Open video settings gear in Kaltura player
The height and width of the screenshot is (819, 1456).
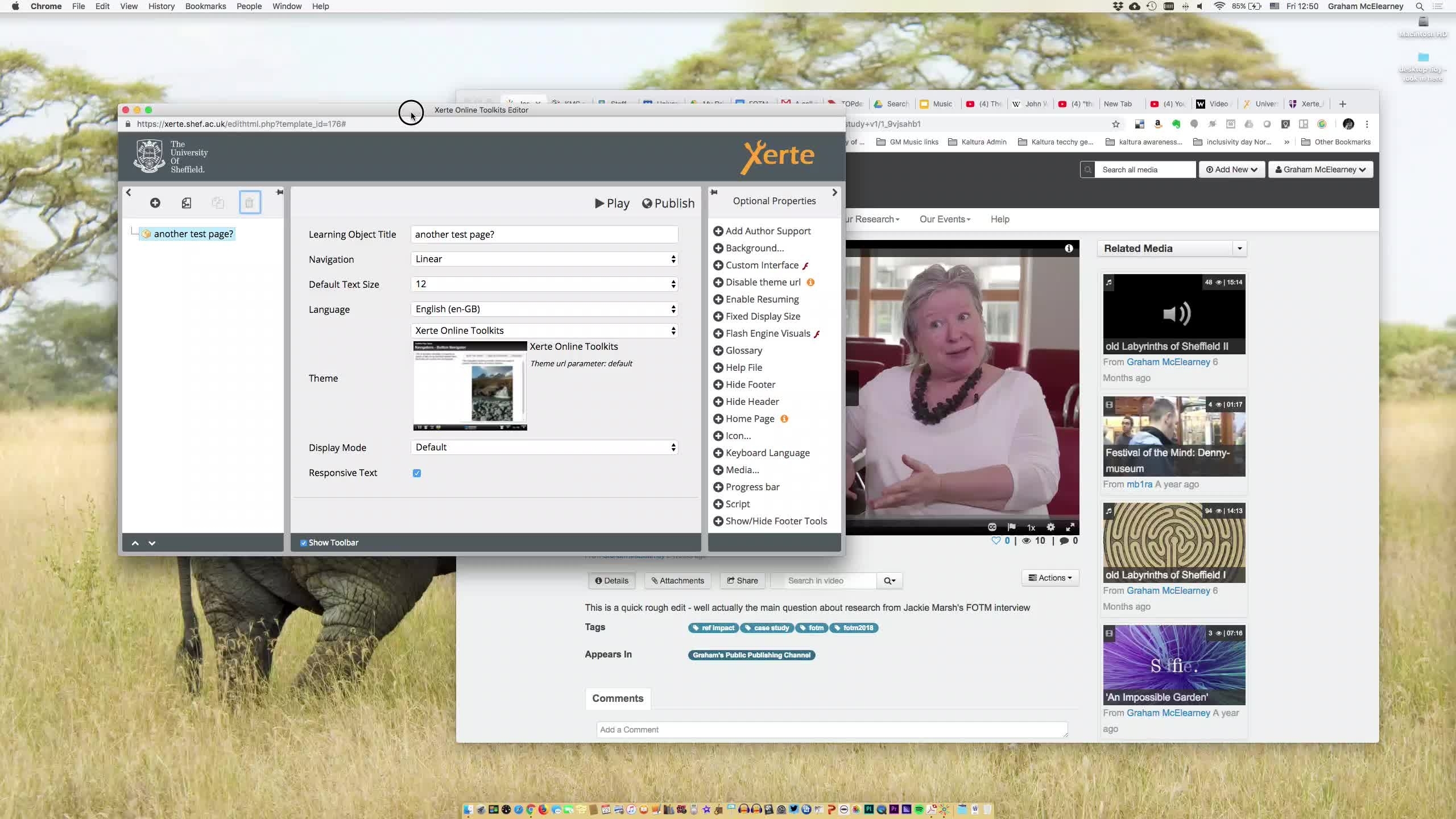click(1050, 527)
